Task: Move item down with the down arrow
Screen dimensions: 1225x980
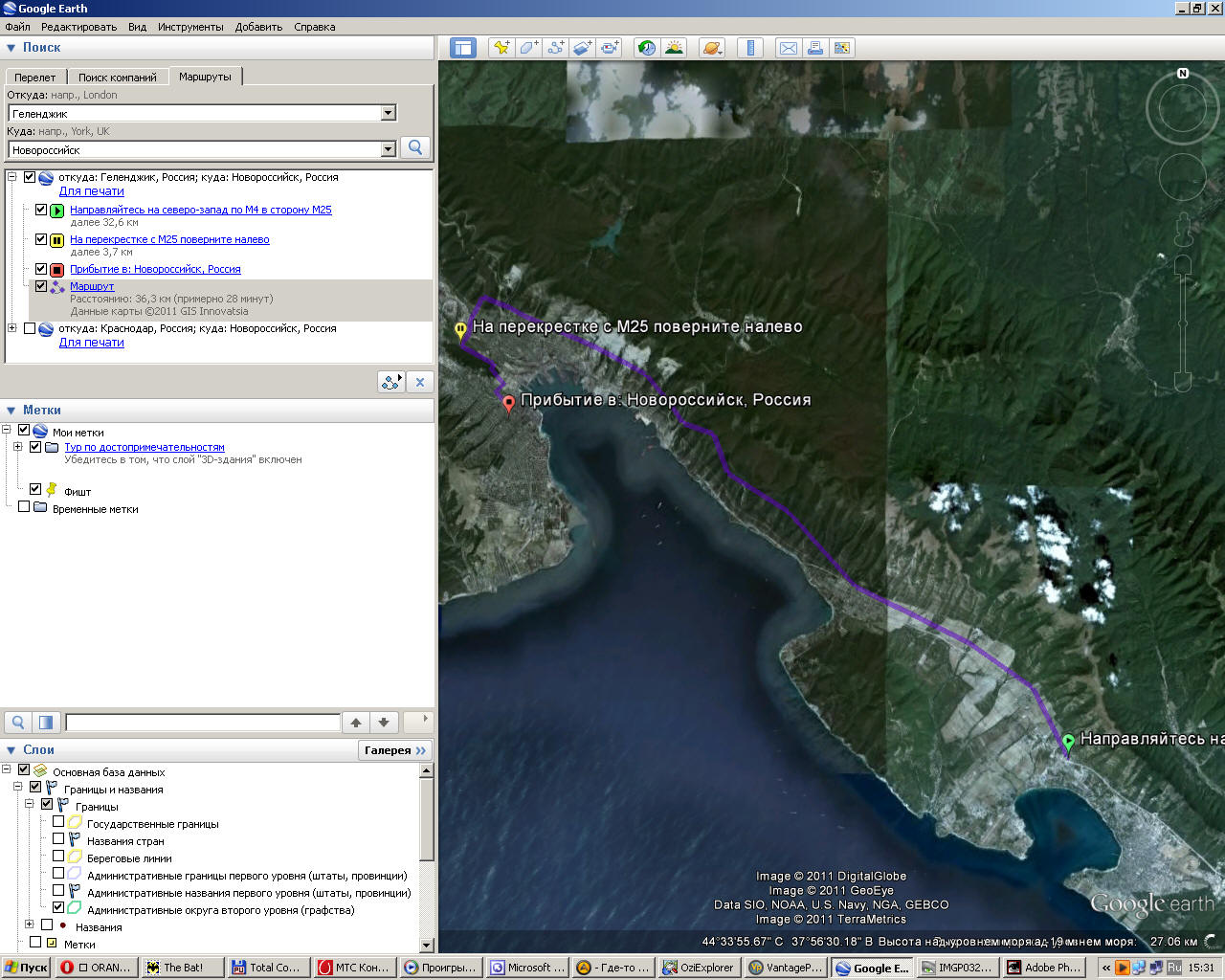Action: (x=384, y=723)
